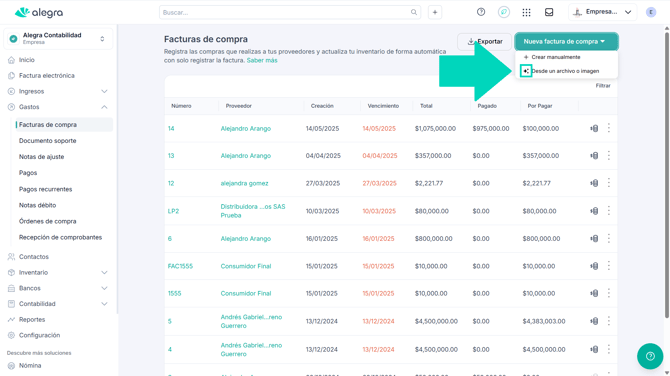The width and height of the screenshot is (670, 376).
Task: Open more options for invoice 4
Action: tap(609, 349)
